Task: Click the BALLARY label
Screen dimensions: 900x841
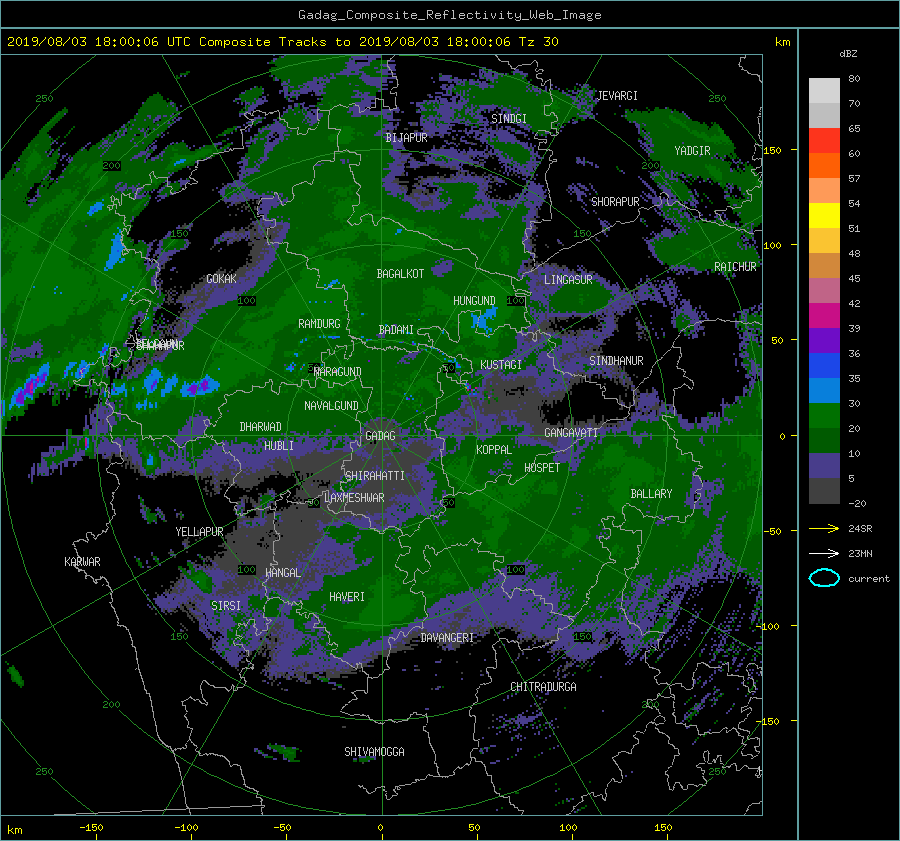Action: point(651,494)
